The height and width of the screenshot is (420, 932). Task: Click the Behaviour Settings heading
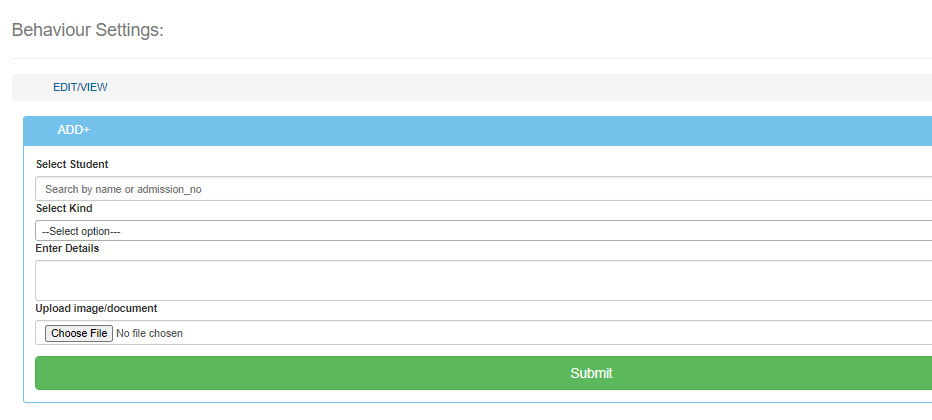pos(87,30)
